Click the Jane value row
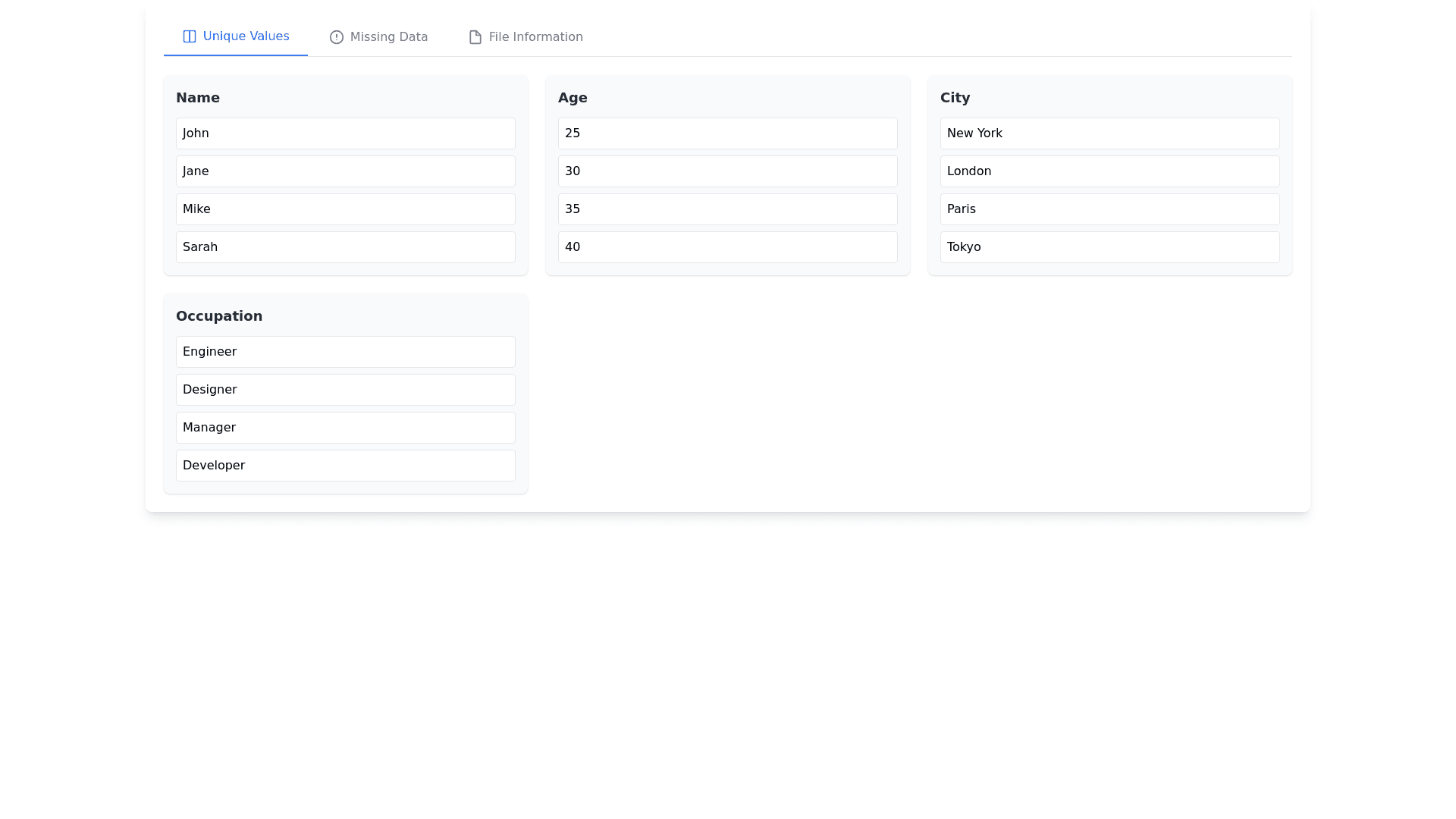The height and width of the screenshot is (819, 1456). (x=345, y=171)
